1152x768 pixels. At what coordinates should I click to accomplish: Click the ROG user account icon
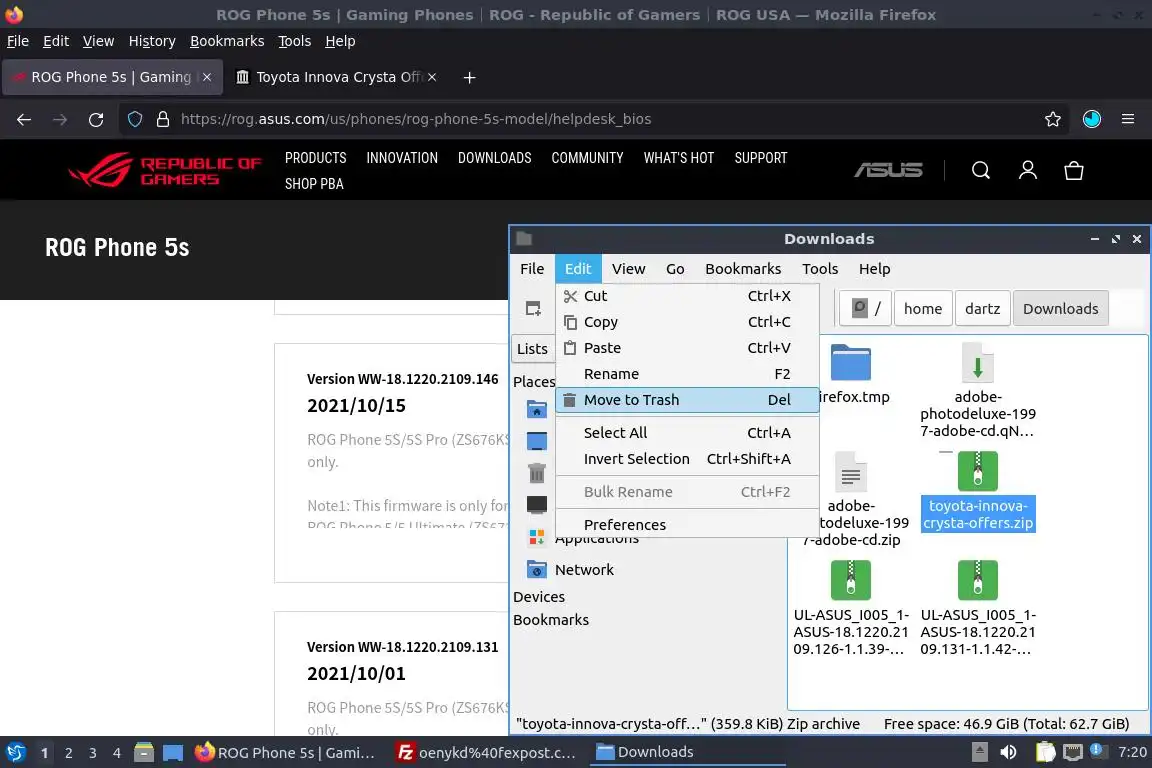click(x=1028, y=171)
